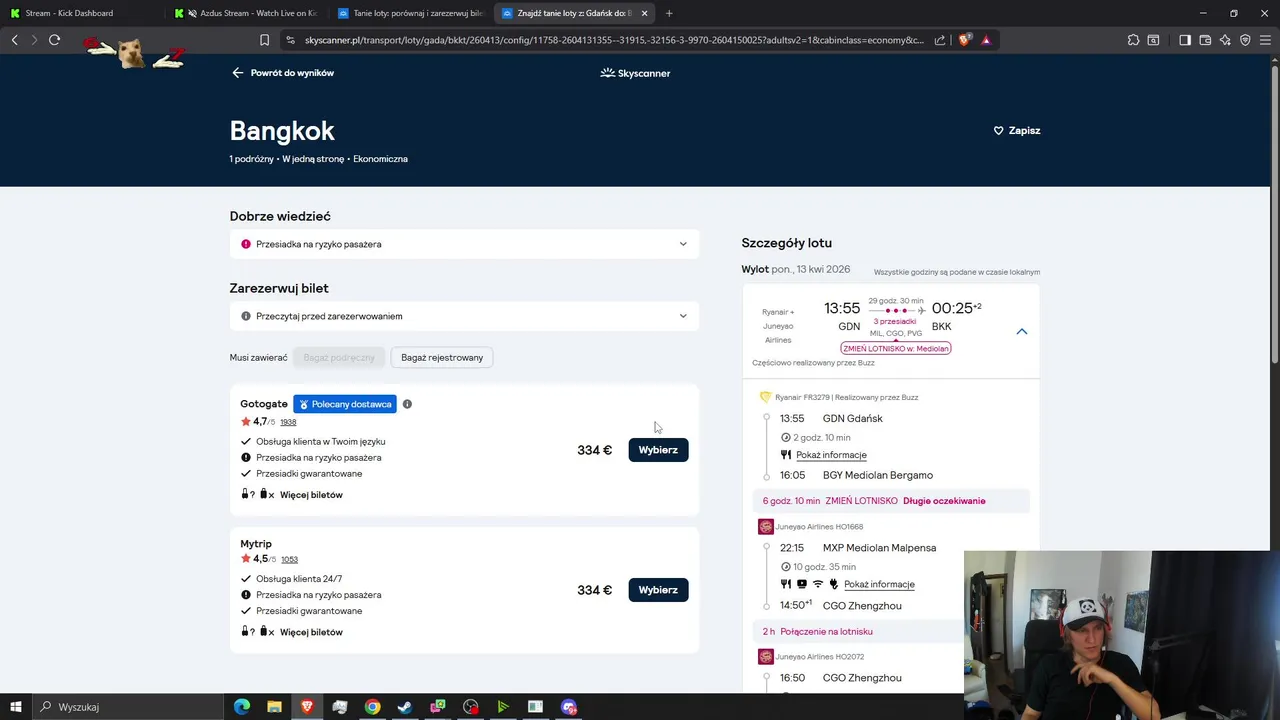The width and height of the screenshot is (1280, 720).
Task: Open Gotogate 1938 reviews link
Action: (288, 422)
